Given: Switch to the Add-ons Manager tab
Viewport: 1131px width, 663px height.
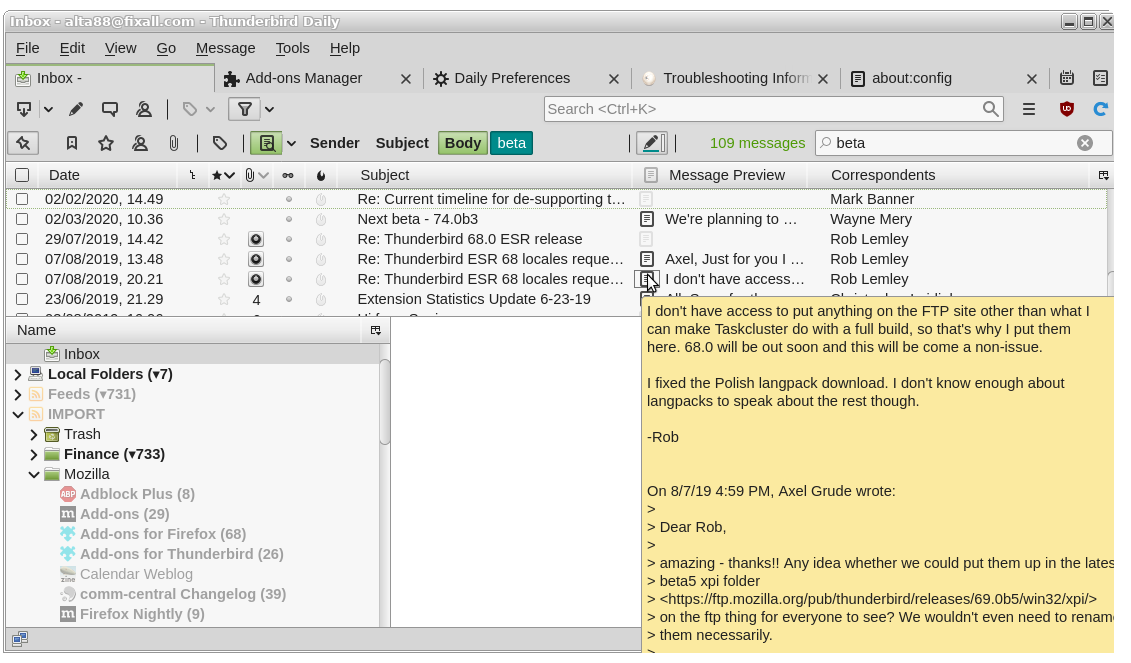Looking at the screenshot, I should pyautogui.click(x=318, y=78).
